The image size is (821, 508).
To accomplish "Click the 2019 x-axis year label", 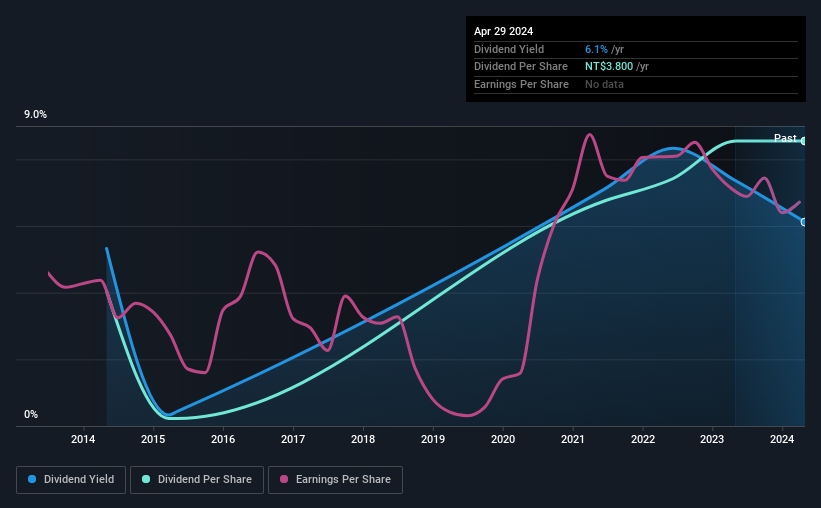I will 433,439.
